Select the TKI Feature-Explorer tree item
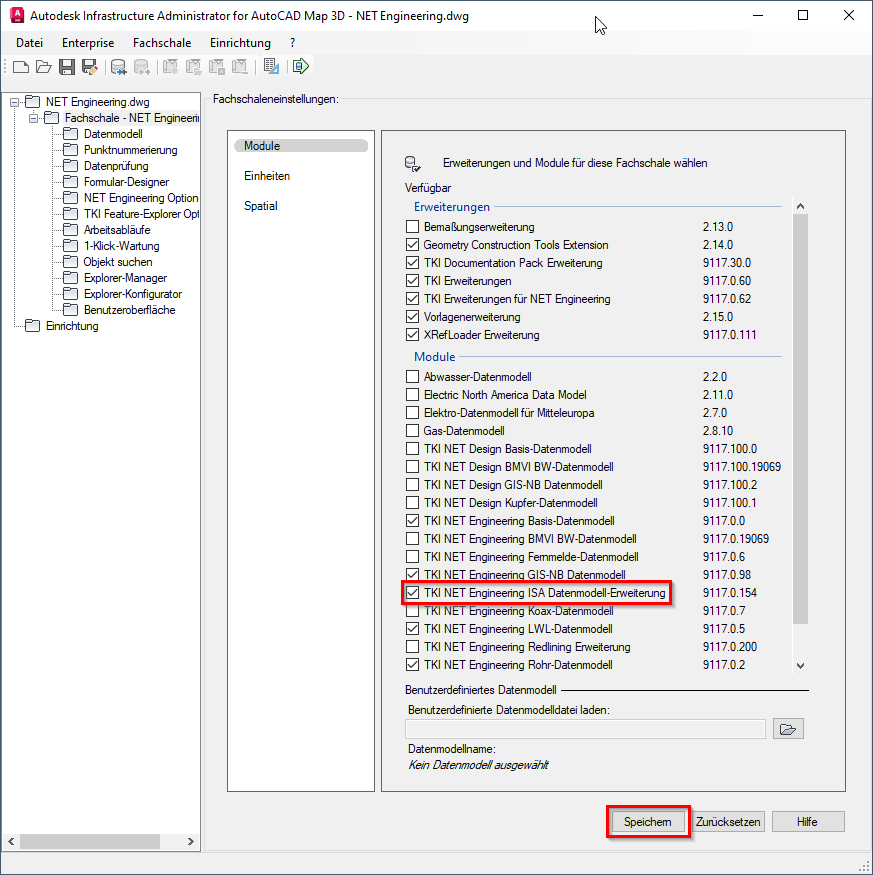The image size is (873, 875). [141, 214]
